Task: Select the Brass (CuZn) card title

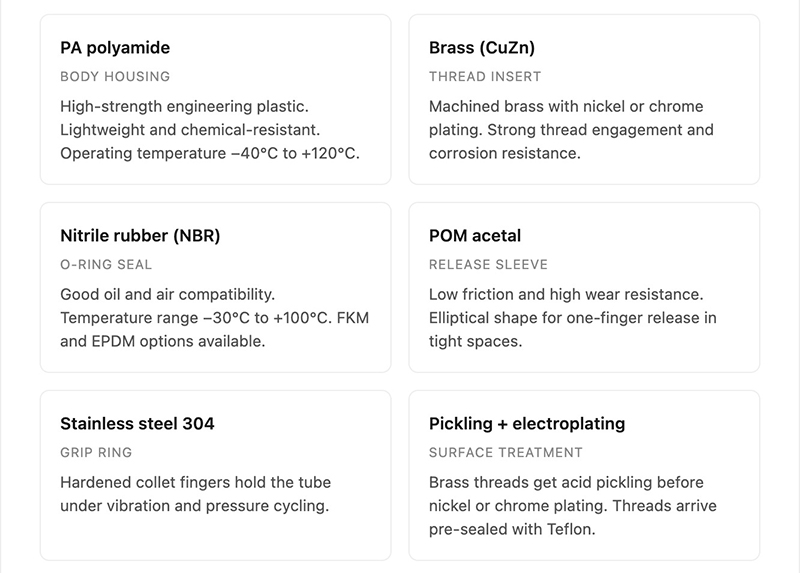Action: [482, 47]
